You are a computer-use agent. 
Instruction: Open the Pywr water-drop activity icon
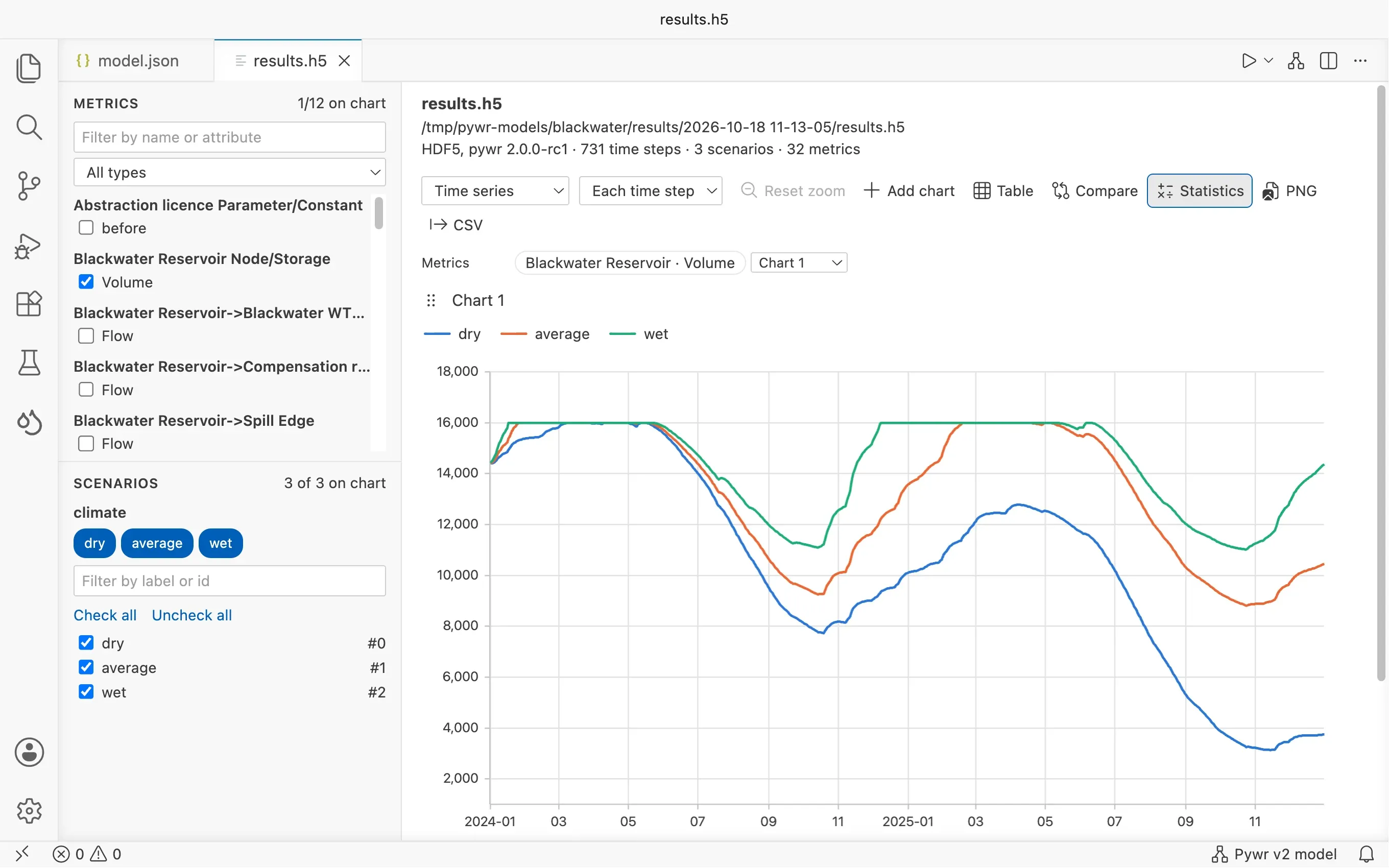click(29, 423)
